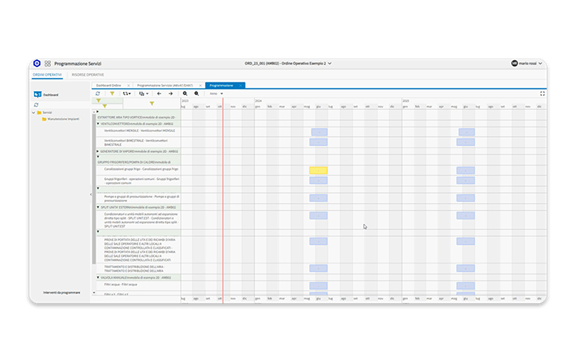Image resolution: width=576 pixels, height=362 pixels.
Task: Zoom out on the Gantt timeline
Action: click(x=197, y=94)
